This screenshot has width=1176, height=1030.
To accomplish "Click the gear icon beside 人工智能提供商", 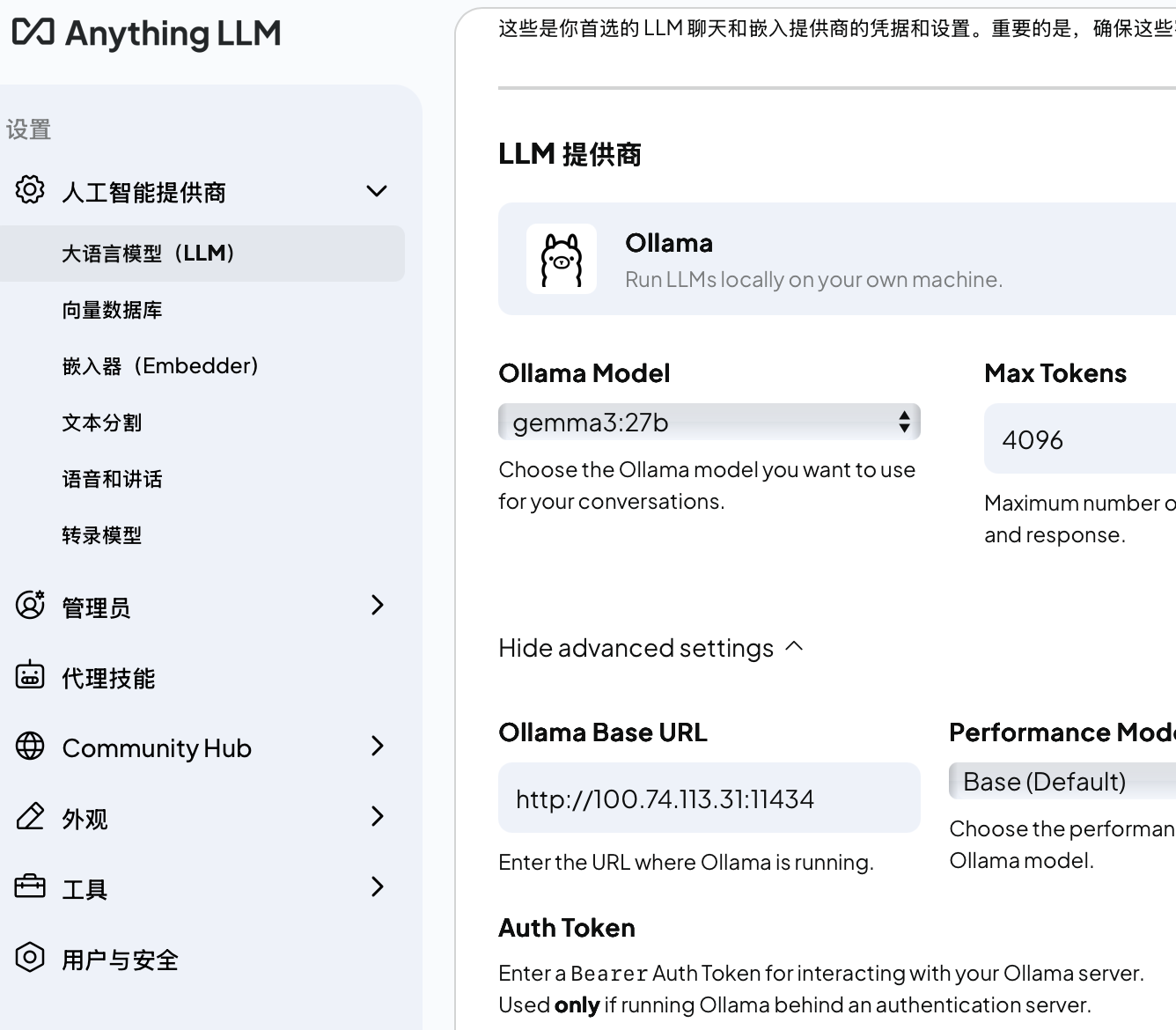I will 30,189.
